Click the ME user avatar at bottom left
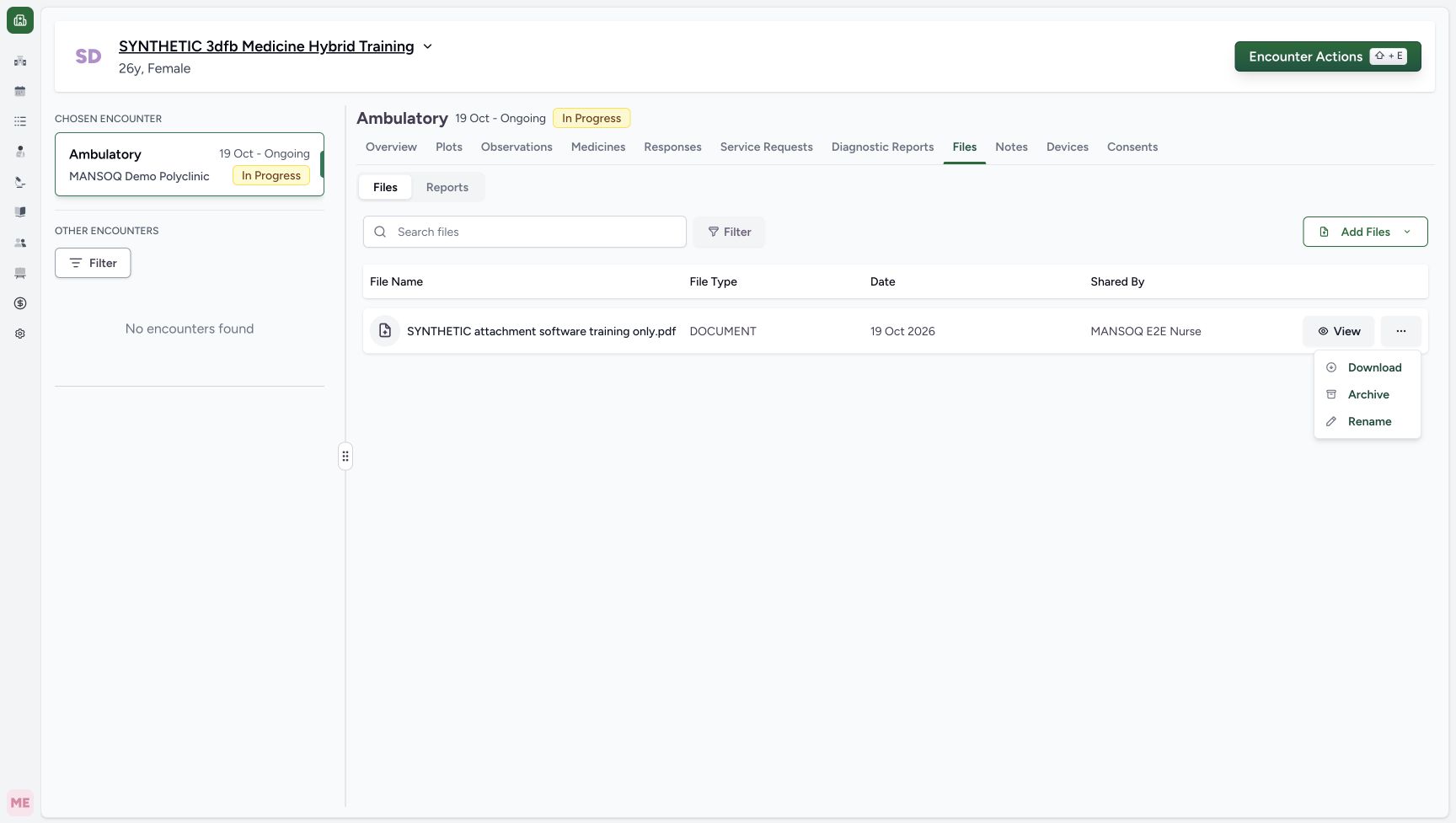This screenshot has width=1456, height=823. pos(20,803)
